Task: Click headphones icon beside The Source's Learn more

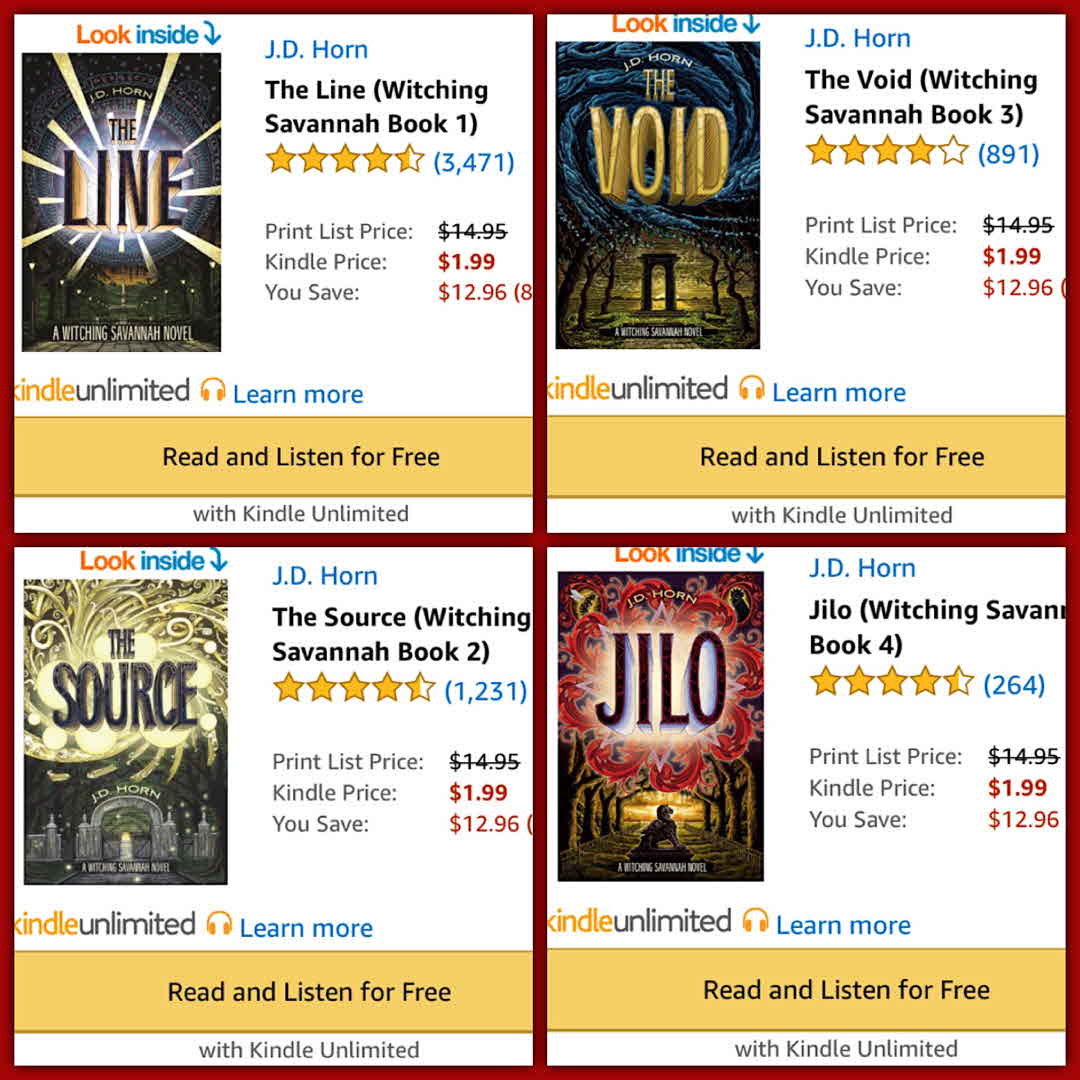Action: click(x=219, y=924)
